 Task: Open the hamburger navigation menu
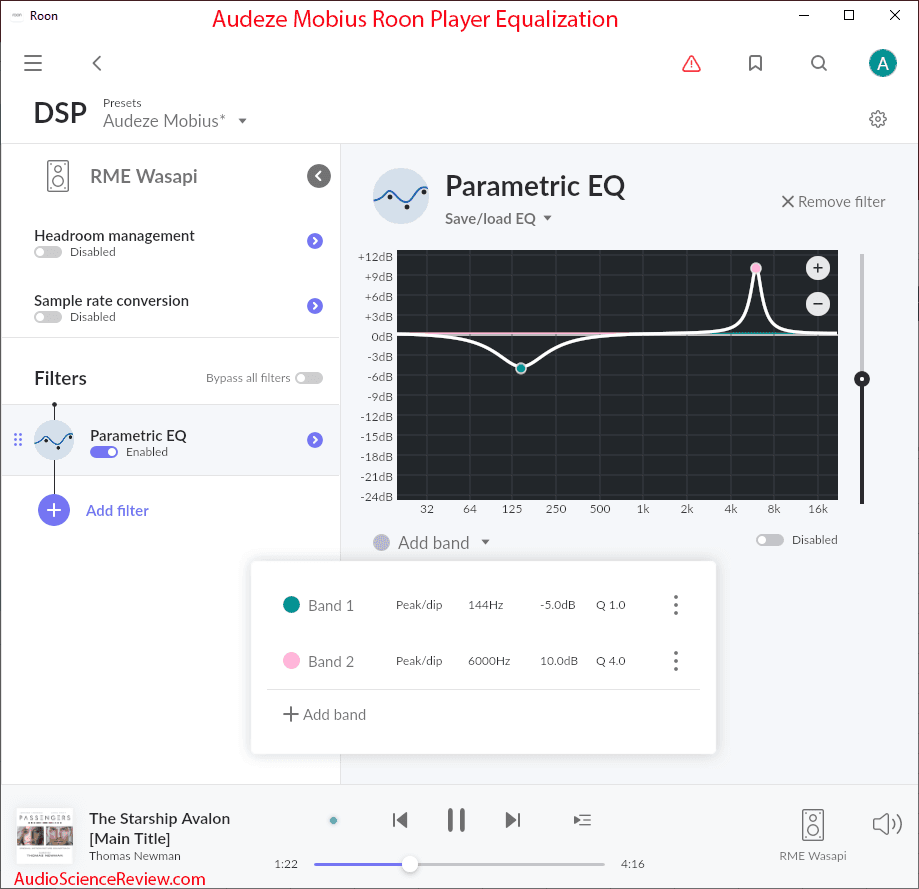tap(33, 63)
